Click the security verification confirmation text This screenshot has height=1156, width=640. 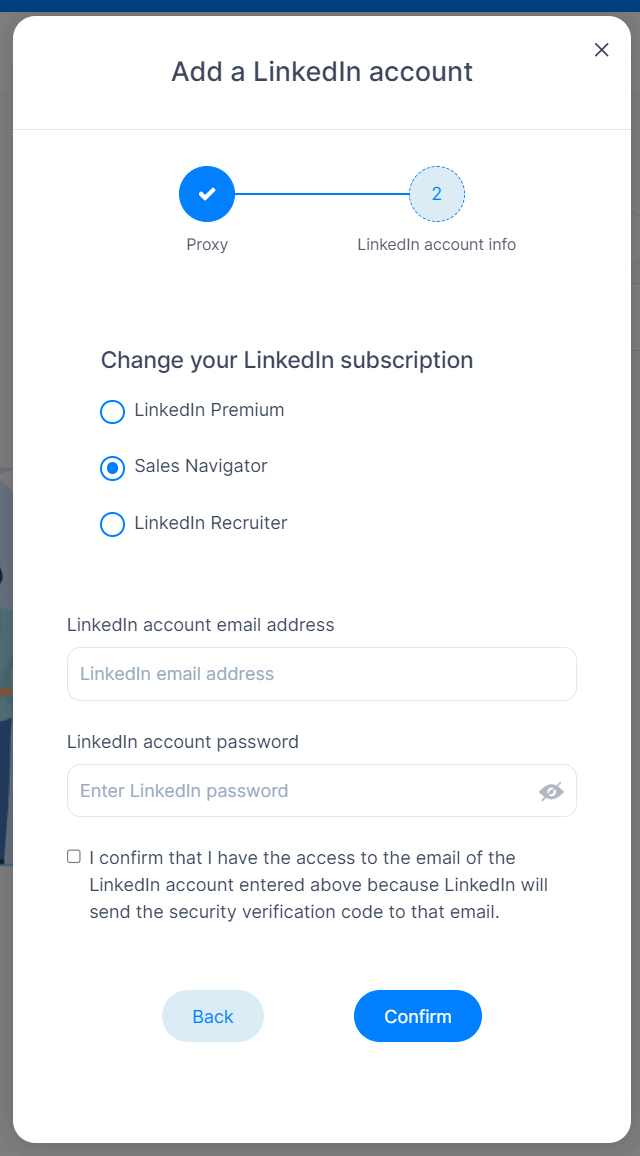(319, 885)
